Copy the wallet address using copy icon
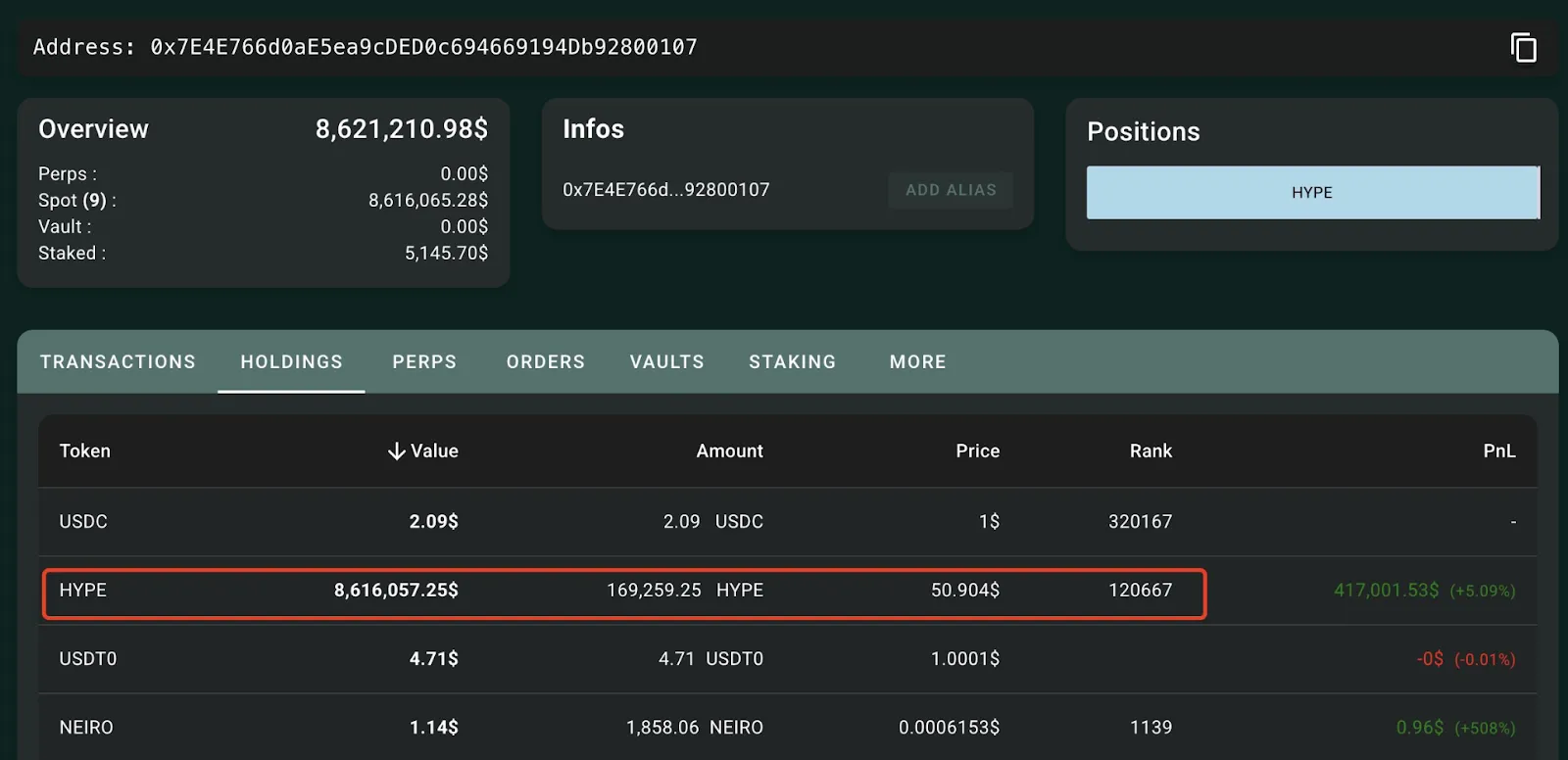 pyautogui.click(x=1523, y=47)
